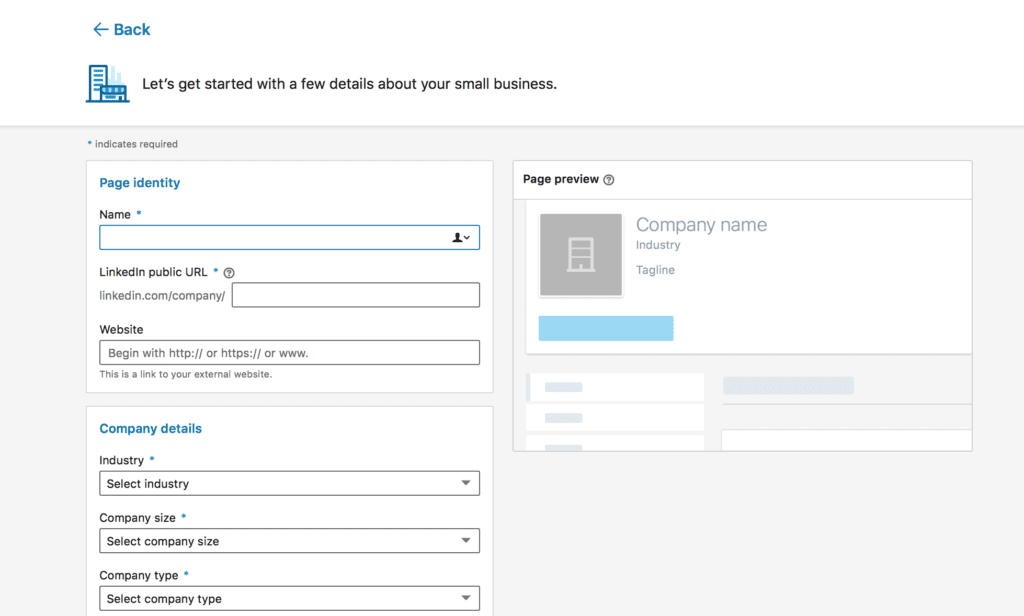This screenshot has width=1024, height=616.
Task: Click the LinkedIn public URL text box
Action: tap(356, 295)
